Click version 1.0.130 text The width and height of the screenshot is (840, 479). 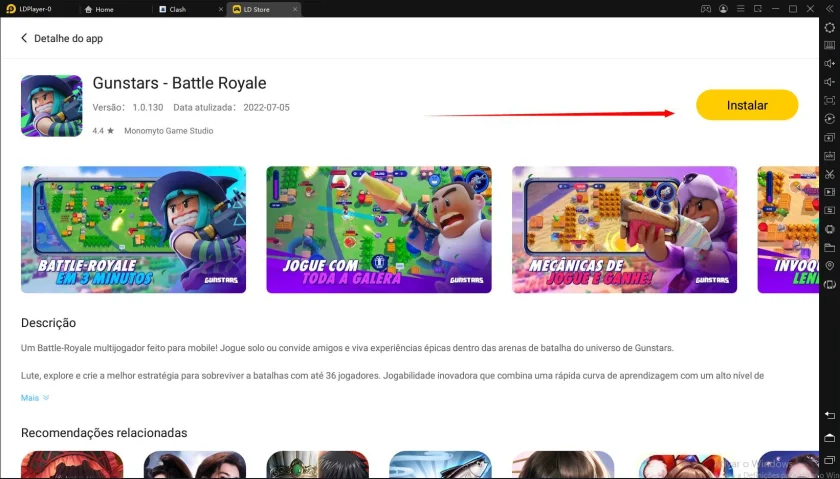click(x=148, y=107)
